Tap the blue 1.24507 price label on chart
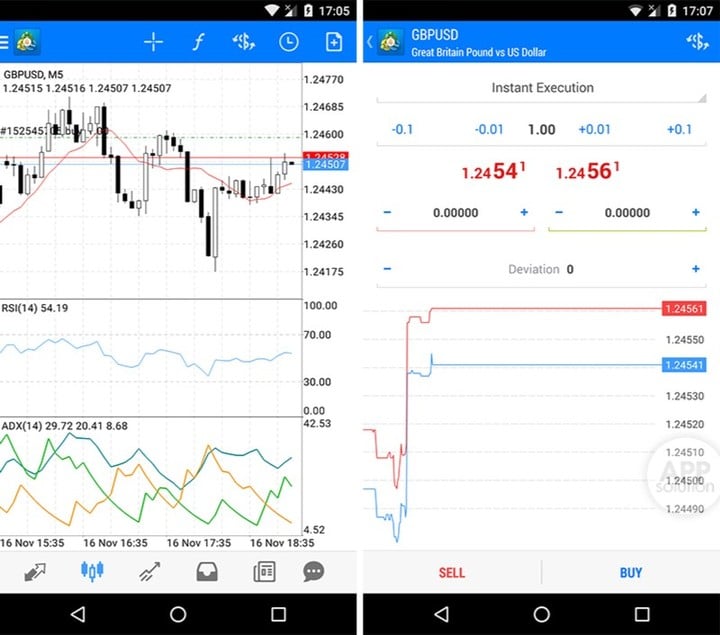720x635 pixels. pos(325,165)
